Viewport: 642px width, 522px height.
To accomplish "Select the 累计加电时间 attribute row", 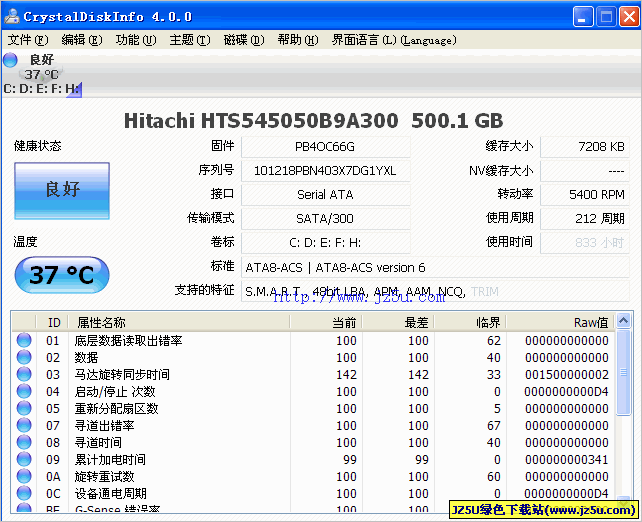I will point(313,459).
